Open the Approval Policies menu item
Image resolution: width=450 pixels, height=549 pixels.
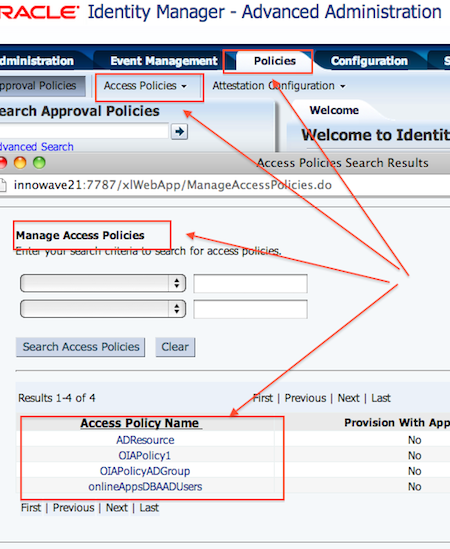(38, 86)
